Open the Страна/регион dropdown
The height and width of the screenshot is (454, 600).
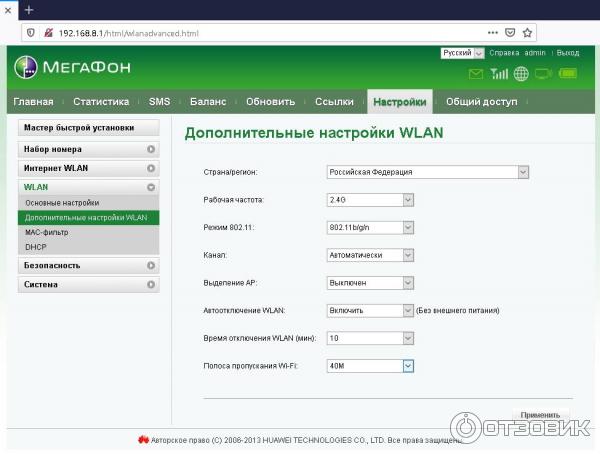click(427, 172)
